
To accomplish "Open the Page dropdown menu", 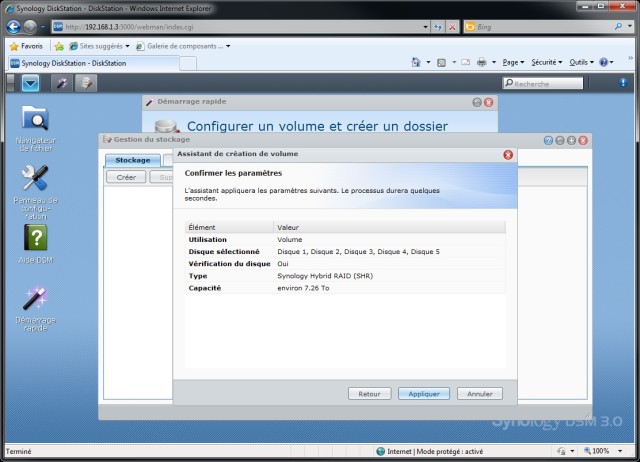I will pyautogui.click(x=513, y=62).
